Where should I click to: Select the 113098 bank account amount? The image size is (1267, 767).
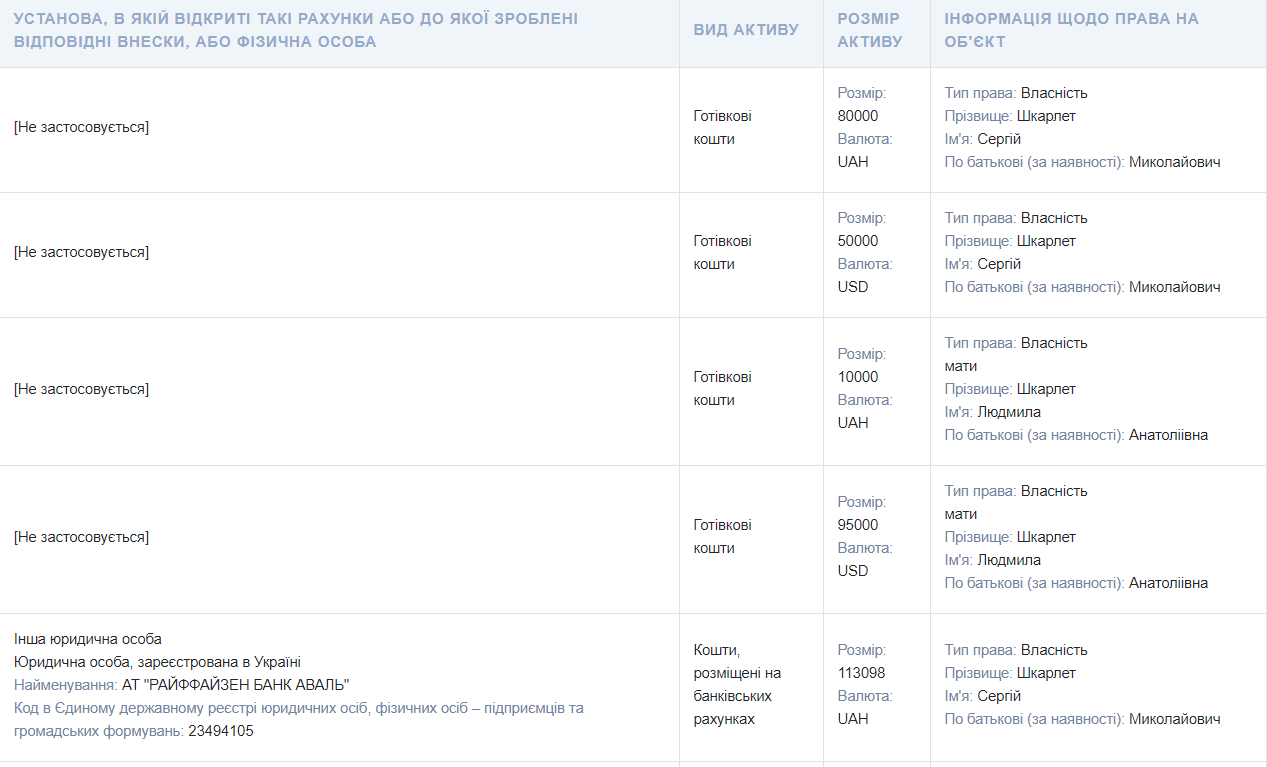coord(861,673)
